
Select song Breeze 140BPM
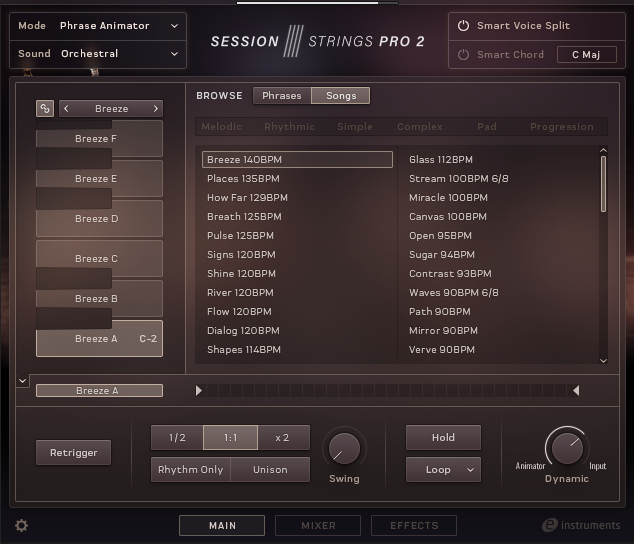297,159
